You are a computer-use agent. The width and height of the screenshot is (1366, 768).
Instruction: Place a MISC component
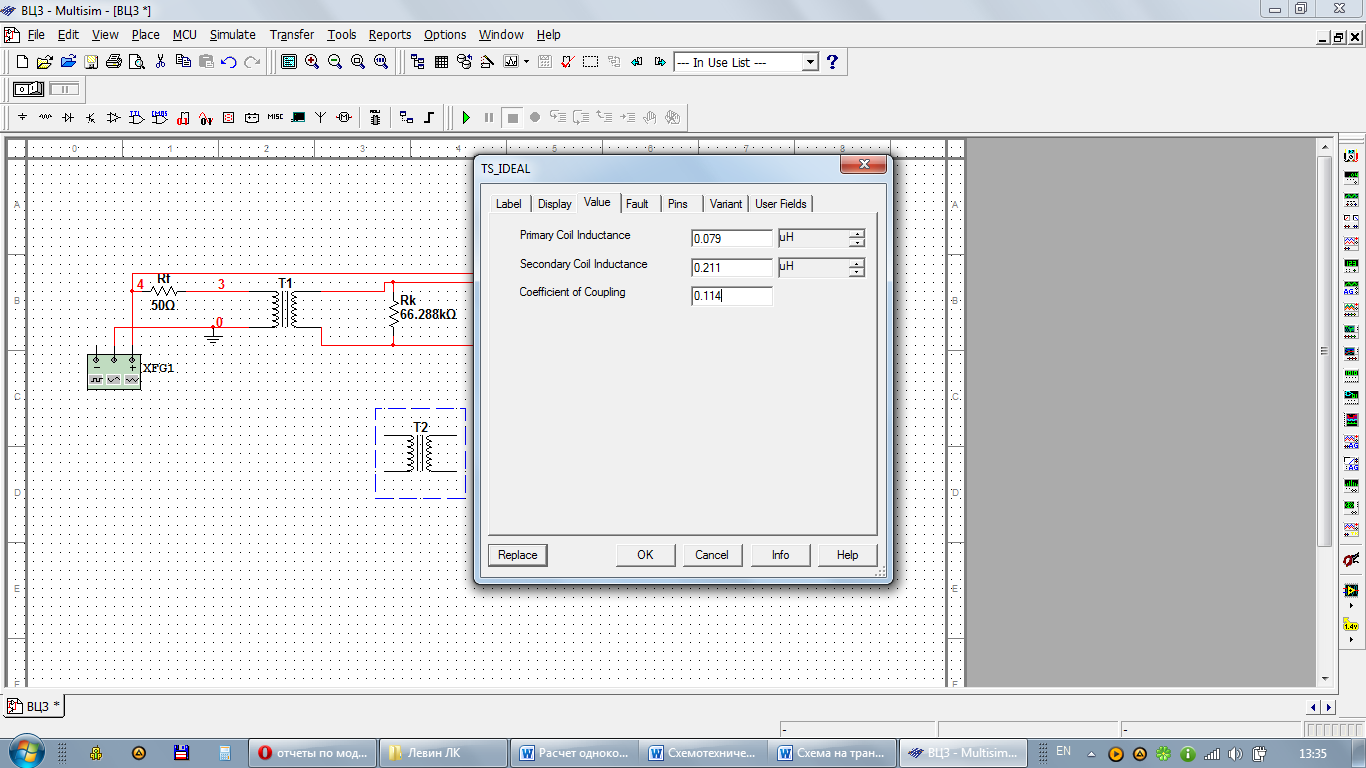pyautogui.click(x=275, y=118)
